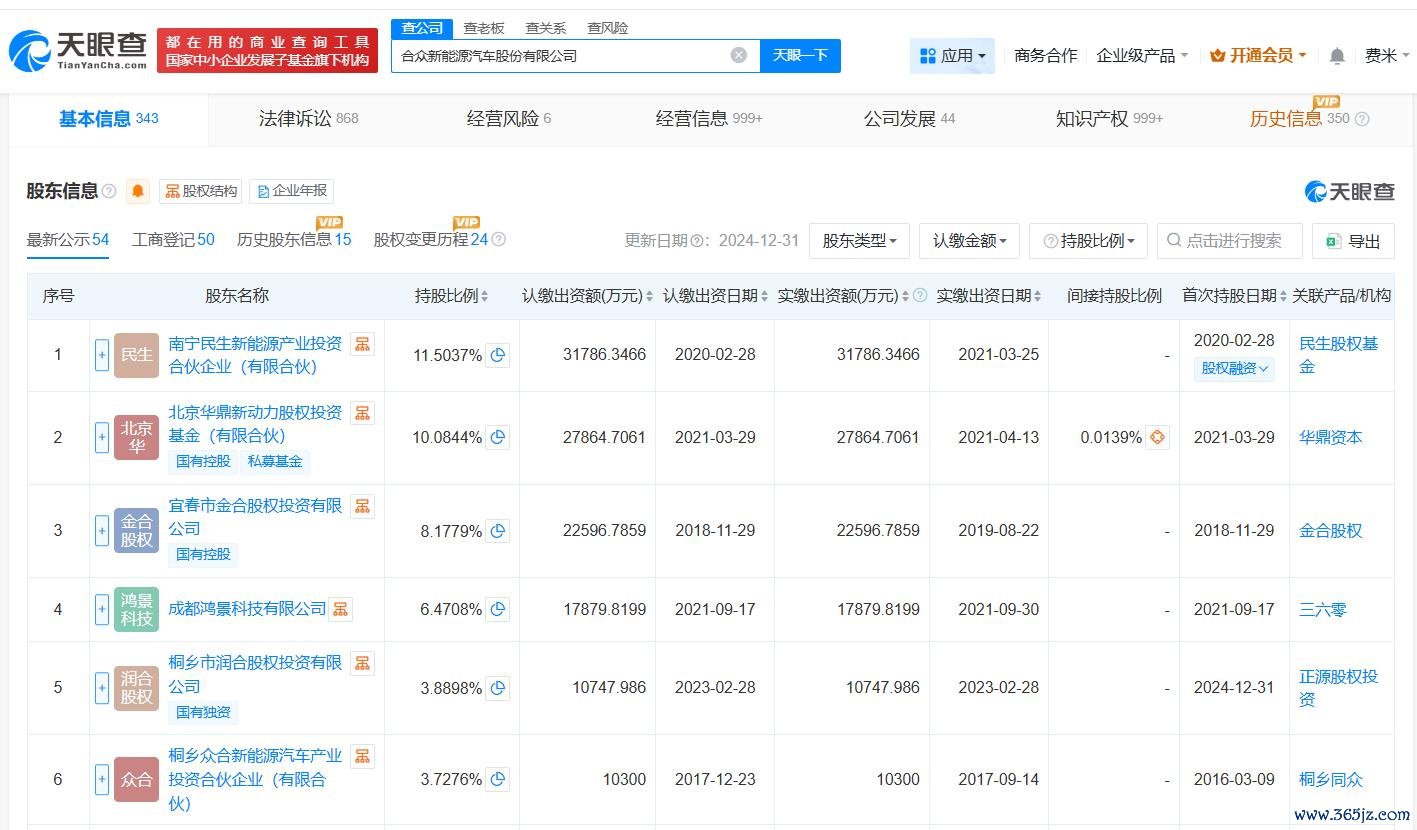1417x830 pixels.
Task: Click the pie chart icon beside 3.7276%
Action: (x=498, y=779)
